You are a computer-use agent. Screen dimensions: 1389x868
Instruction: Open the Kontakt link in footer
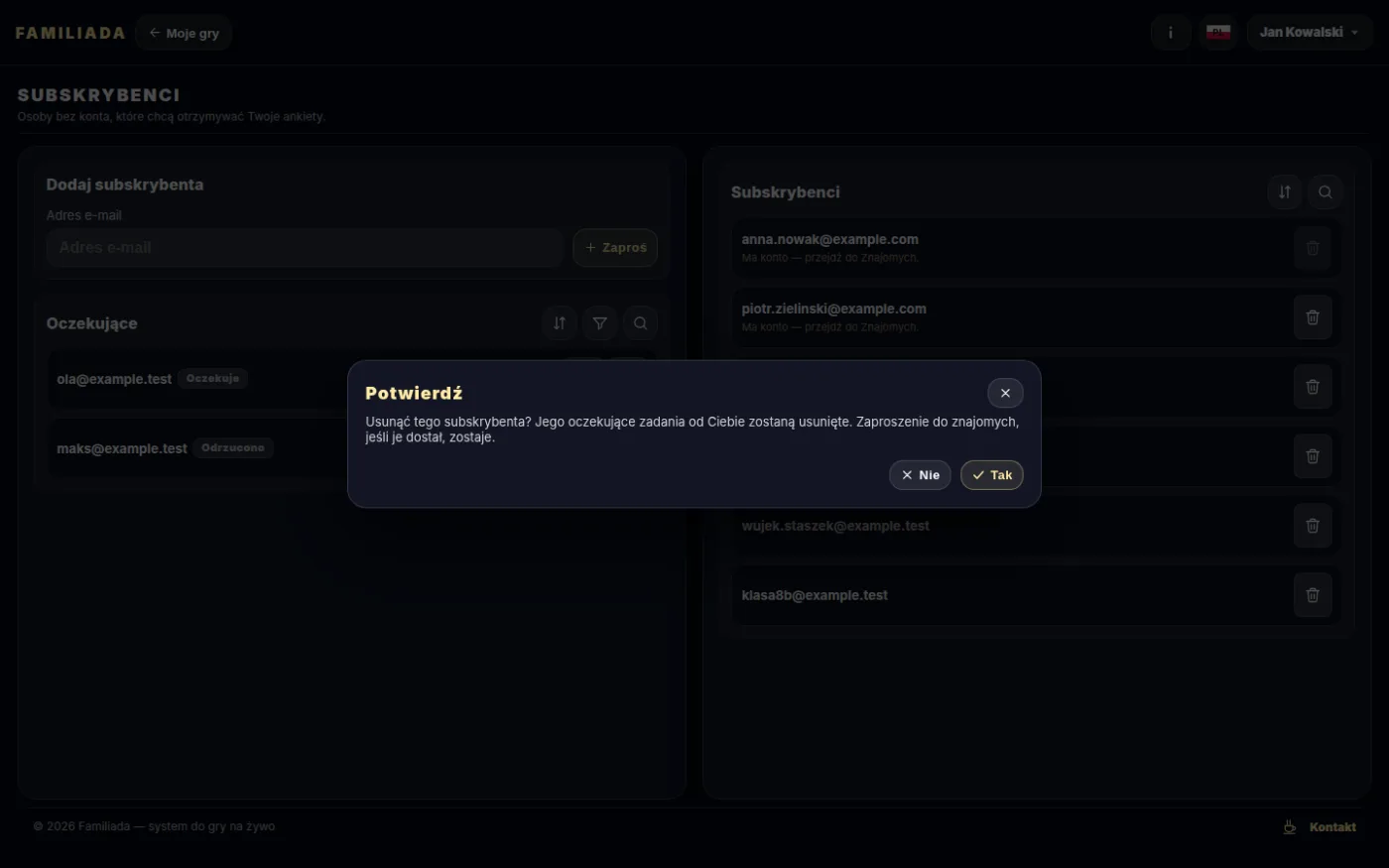coord(1332,827)
